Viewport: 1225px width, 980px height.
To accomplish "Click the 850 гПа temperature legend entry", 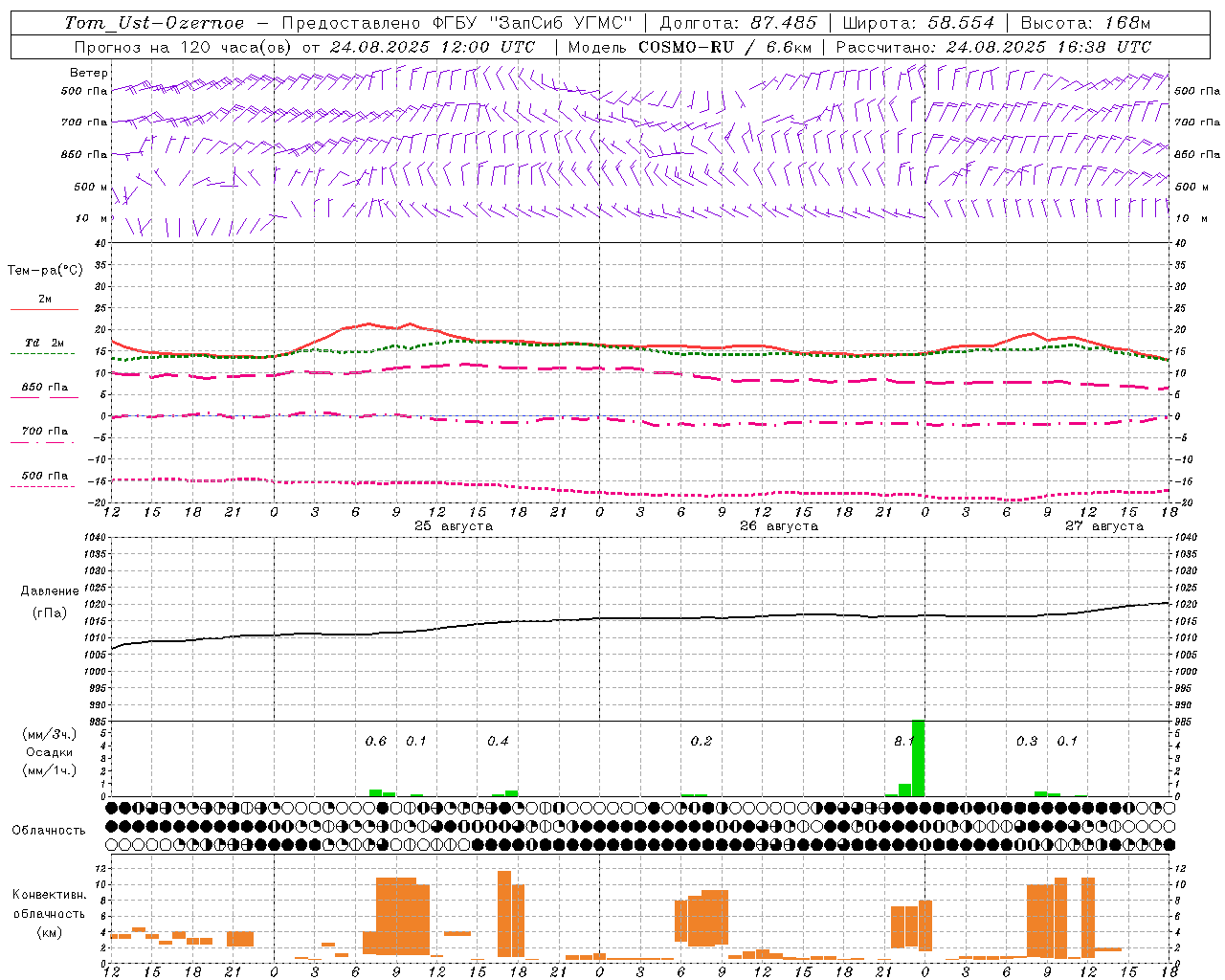I will pos(45,388).
